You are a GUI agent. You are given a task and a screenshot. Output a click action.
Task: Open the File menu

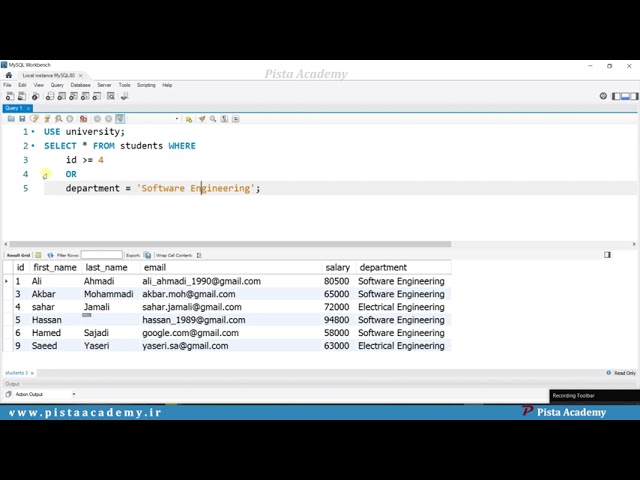click(x=7, y=85)
